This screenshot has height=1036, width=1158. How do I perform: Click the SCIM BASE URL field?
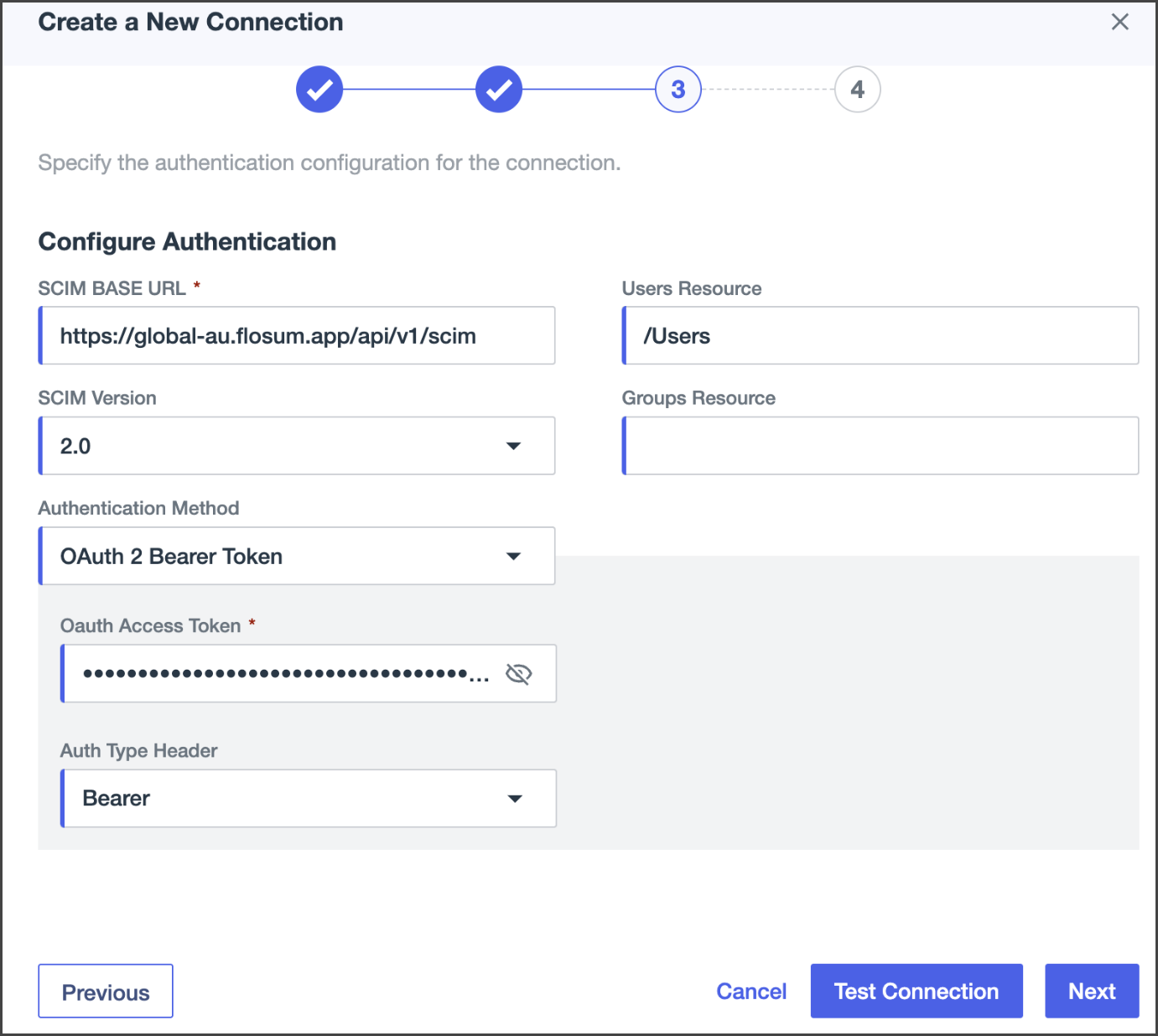[298, 336]
